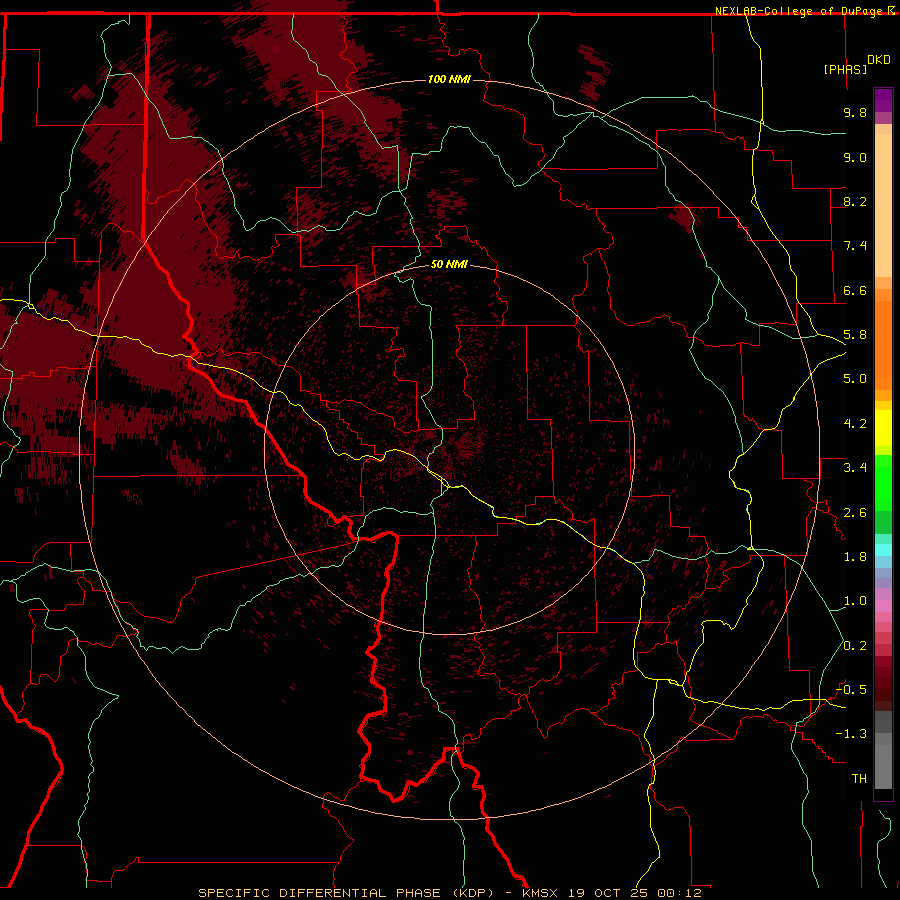
Task: Click the 50 NMI range ring label
Action: (x=449, y=264)
